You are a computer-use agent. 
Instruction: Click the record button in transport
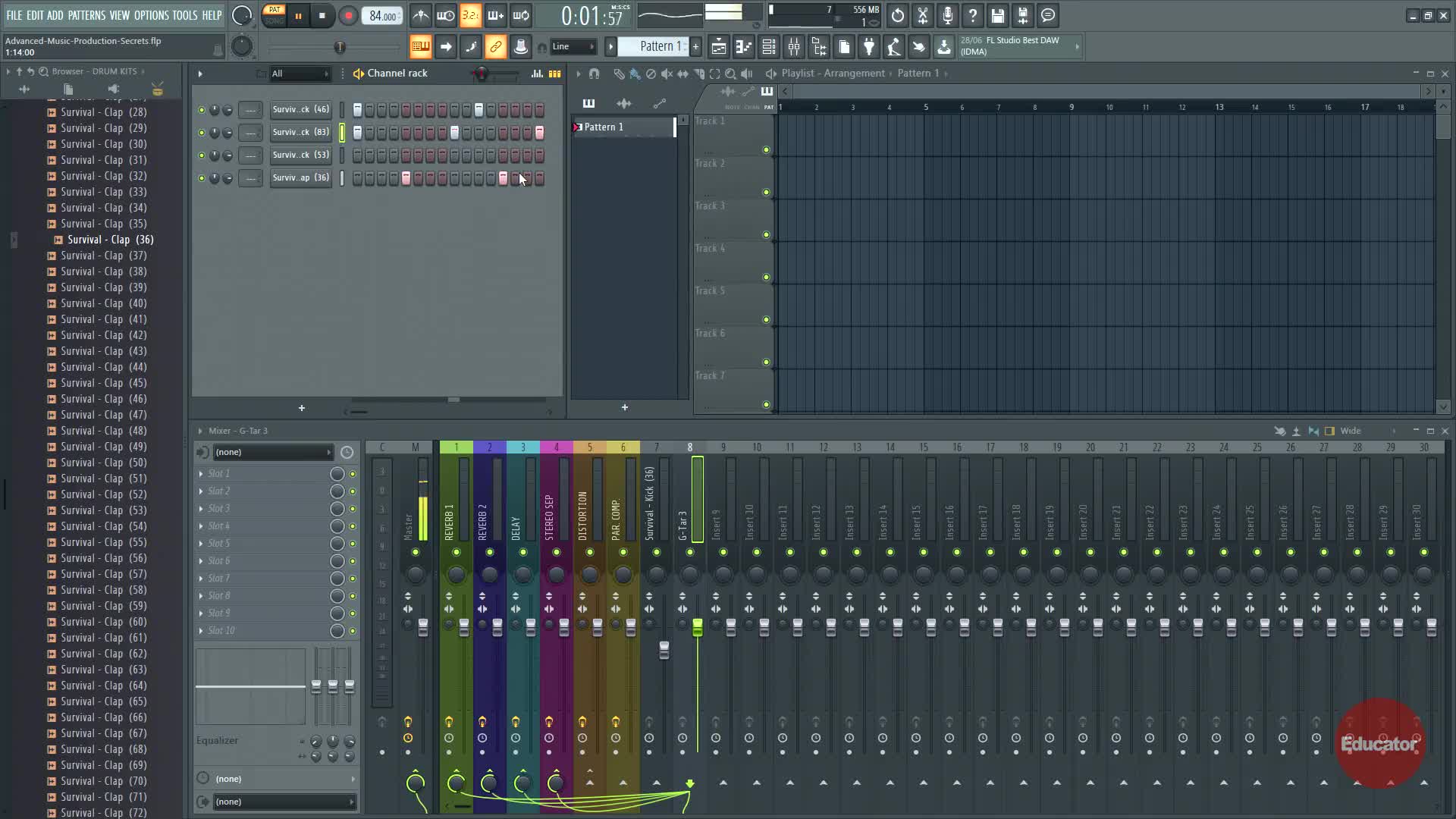click(x=348, y=16)
